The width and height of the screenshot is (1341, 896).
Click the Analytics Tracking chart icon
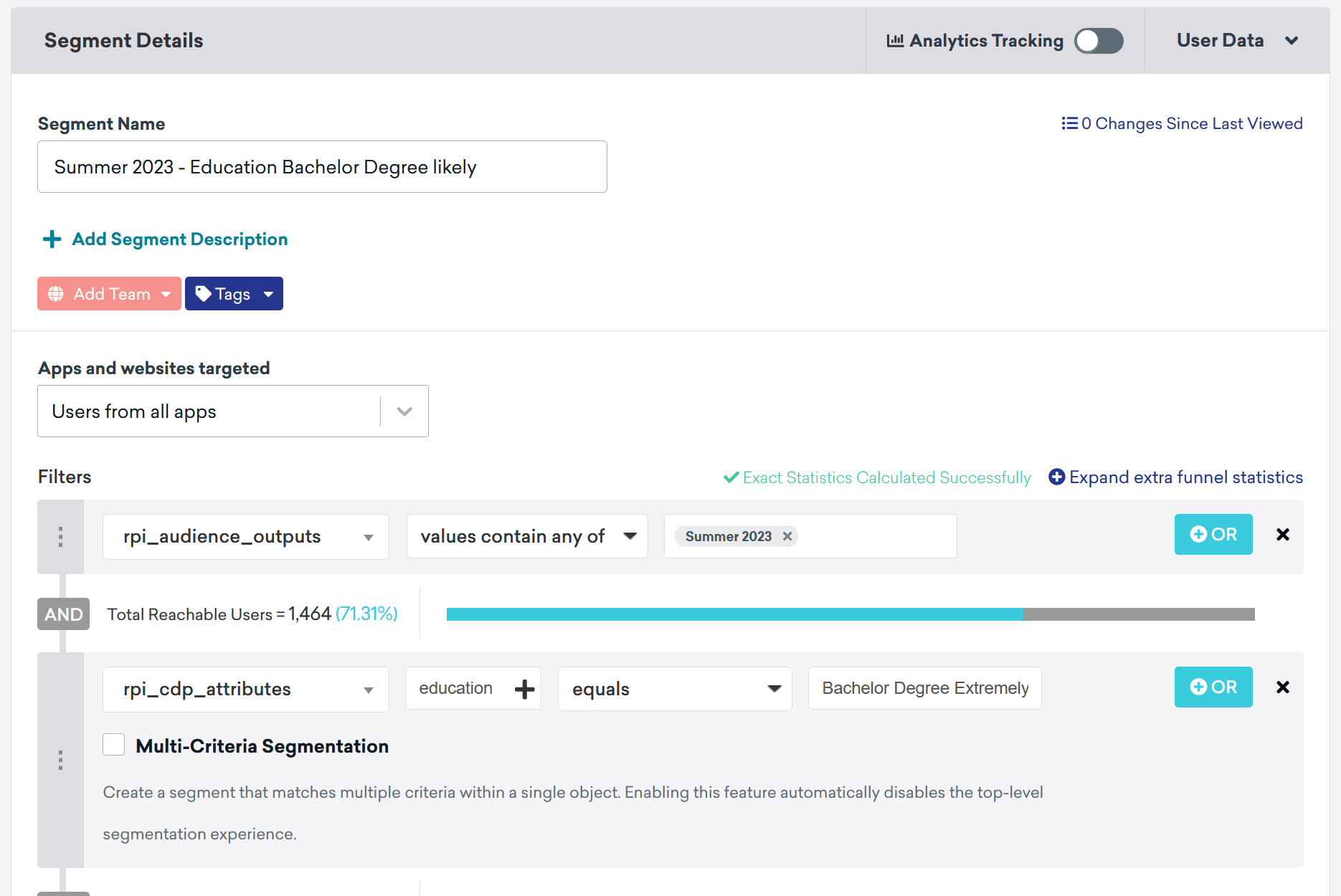click(894, 41)
